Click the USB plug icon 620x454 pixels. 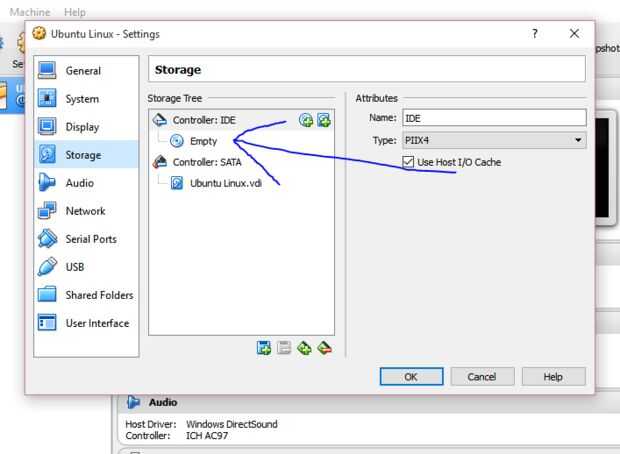(47, 267)
